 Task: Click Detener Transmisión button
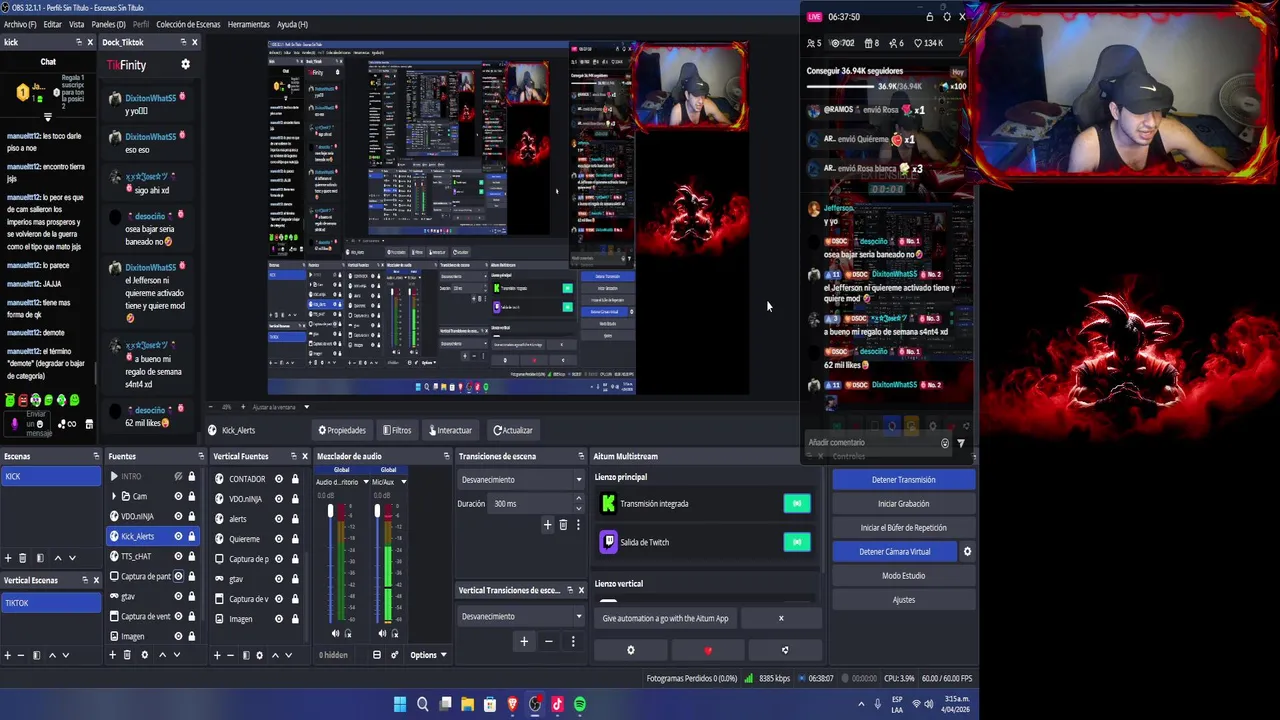pyautogui.click(x=903, y=480)
